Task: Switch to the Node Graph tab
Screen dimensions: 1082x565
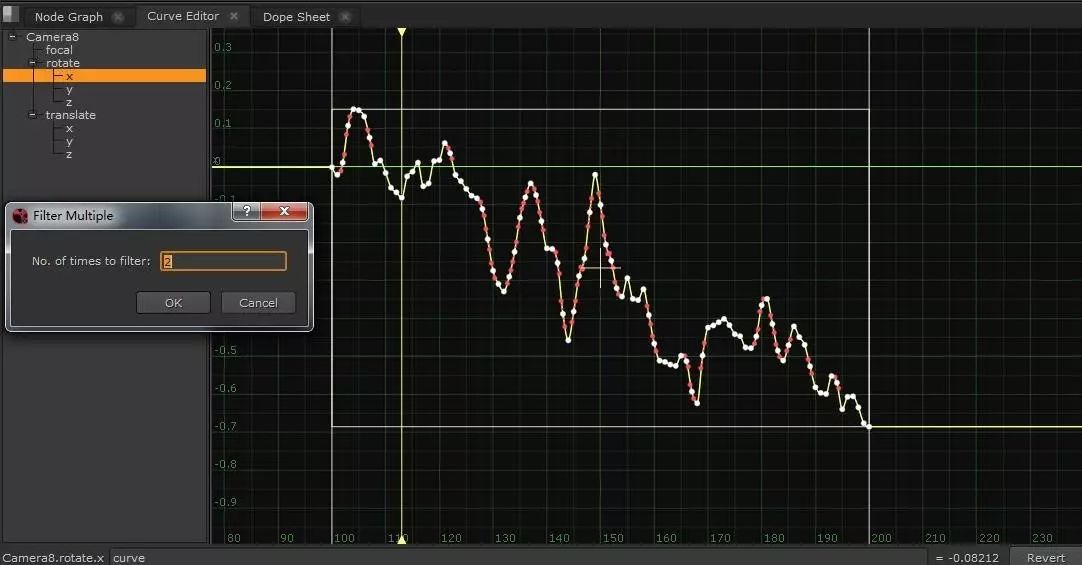Action: click(x=68, y=17)
